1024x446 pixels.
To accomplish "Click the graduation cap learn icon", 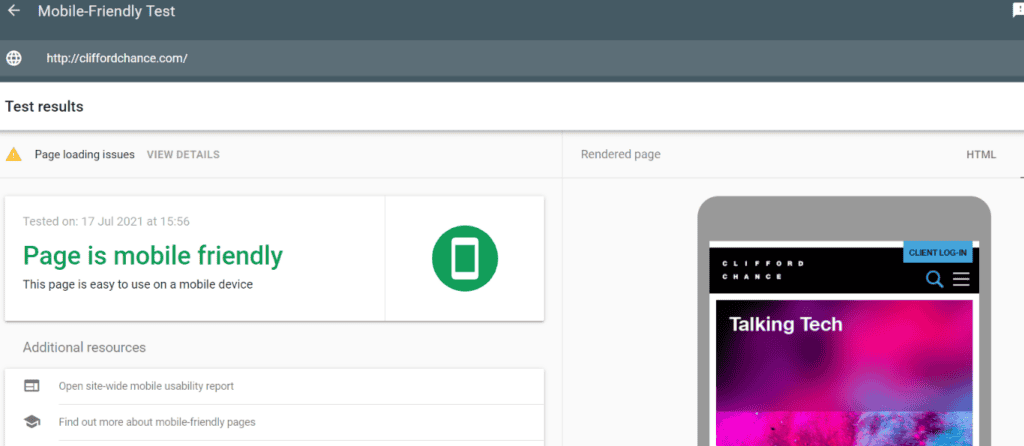I will [31, 422].
